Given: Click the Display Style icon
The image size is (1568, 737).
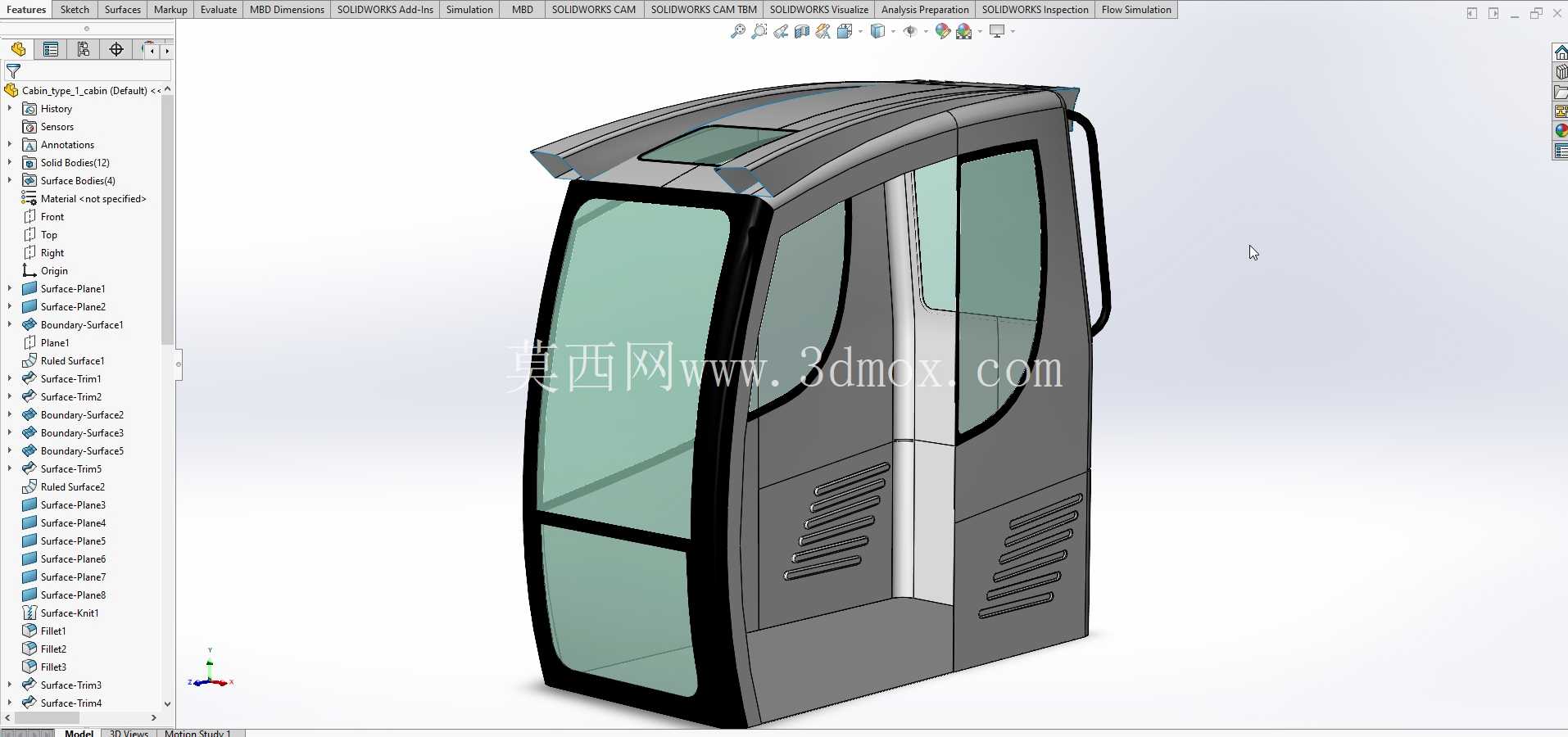Looking at the screenshot, I should [x=877, y=31].
